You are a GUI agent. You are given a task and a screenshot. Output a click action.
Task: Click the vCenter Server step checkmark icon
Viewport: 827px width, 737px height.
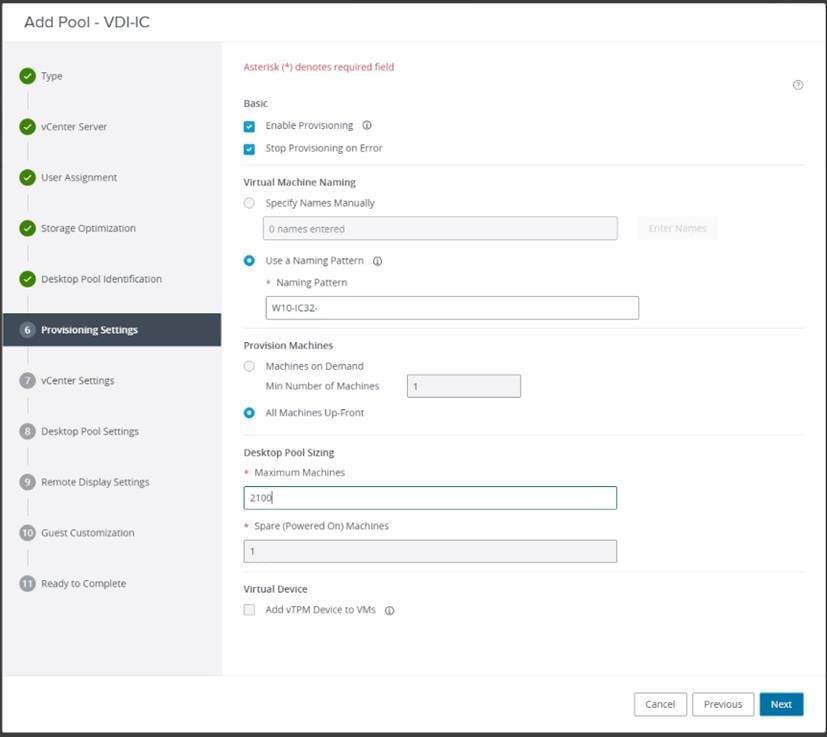(x=28, y=127)
